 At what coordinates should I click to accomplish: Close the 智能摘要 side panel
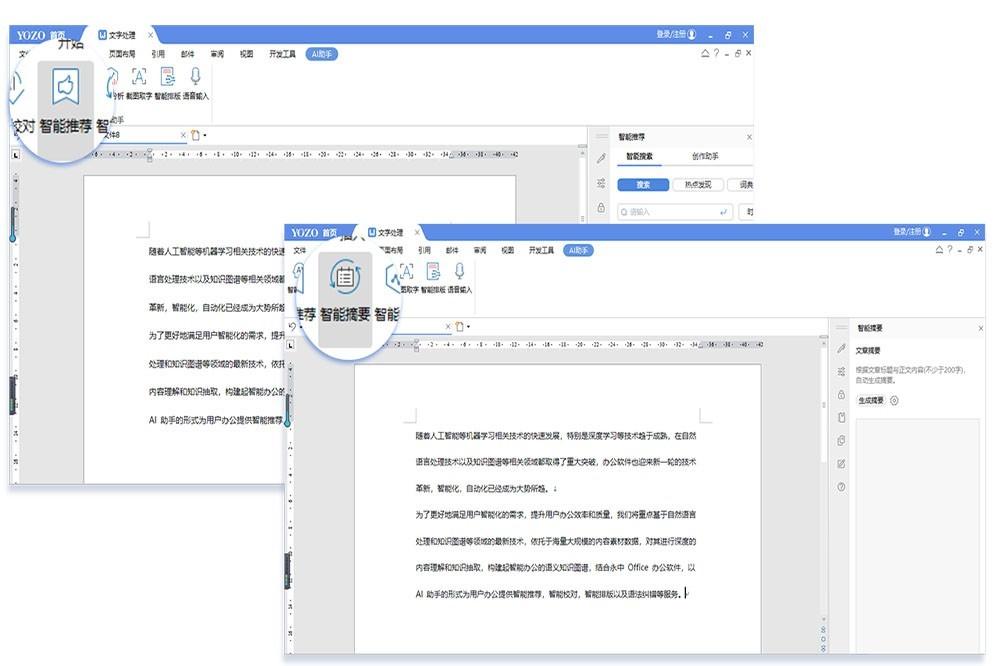pyautogui.click(x=981, y=328)
